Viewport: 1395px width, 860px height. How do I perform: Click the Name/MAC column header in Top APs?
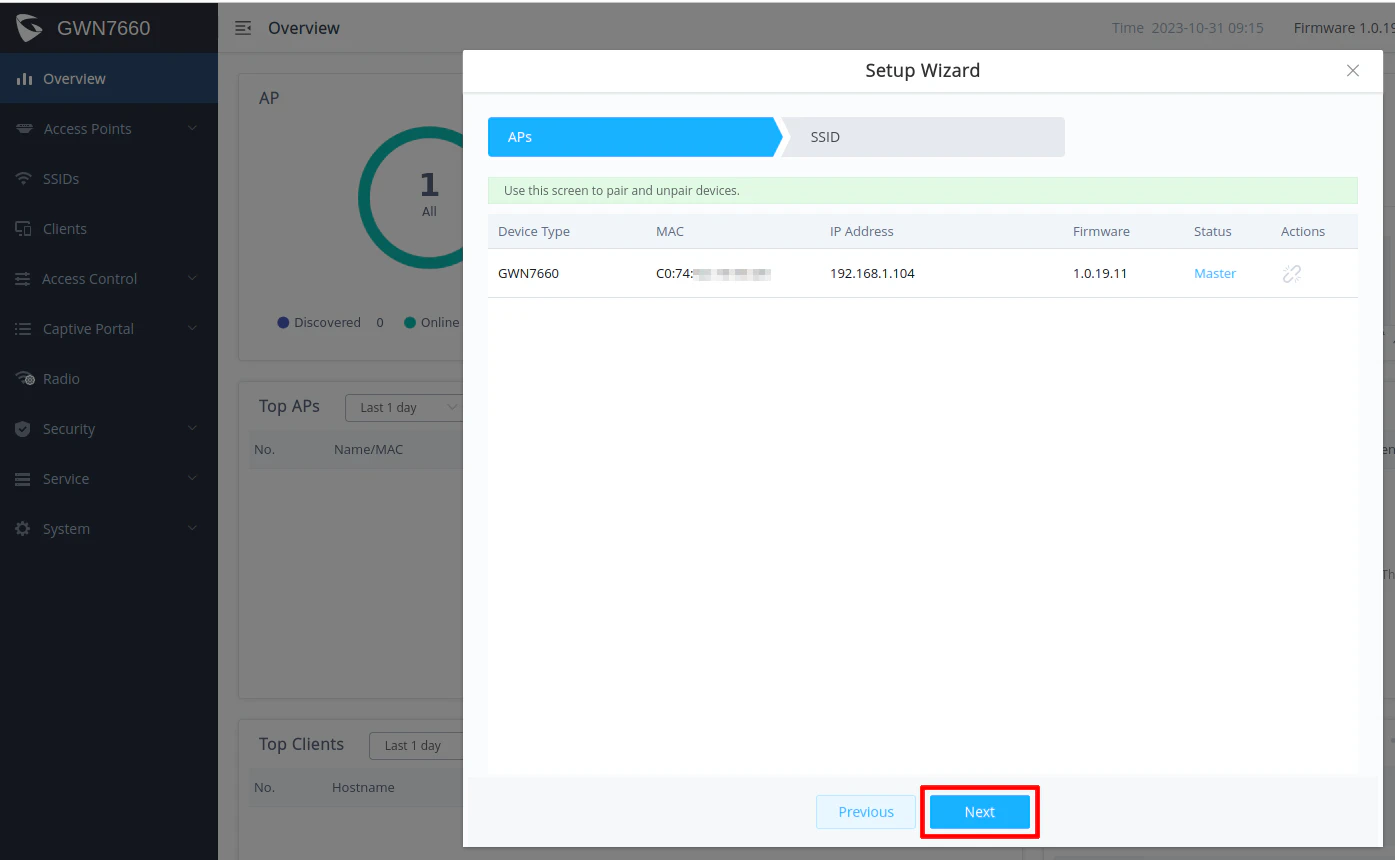[x=368, y=449]
